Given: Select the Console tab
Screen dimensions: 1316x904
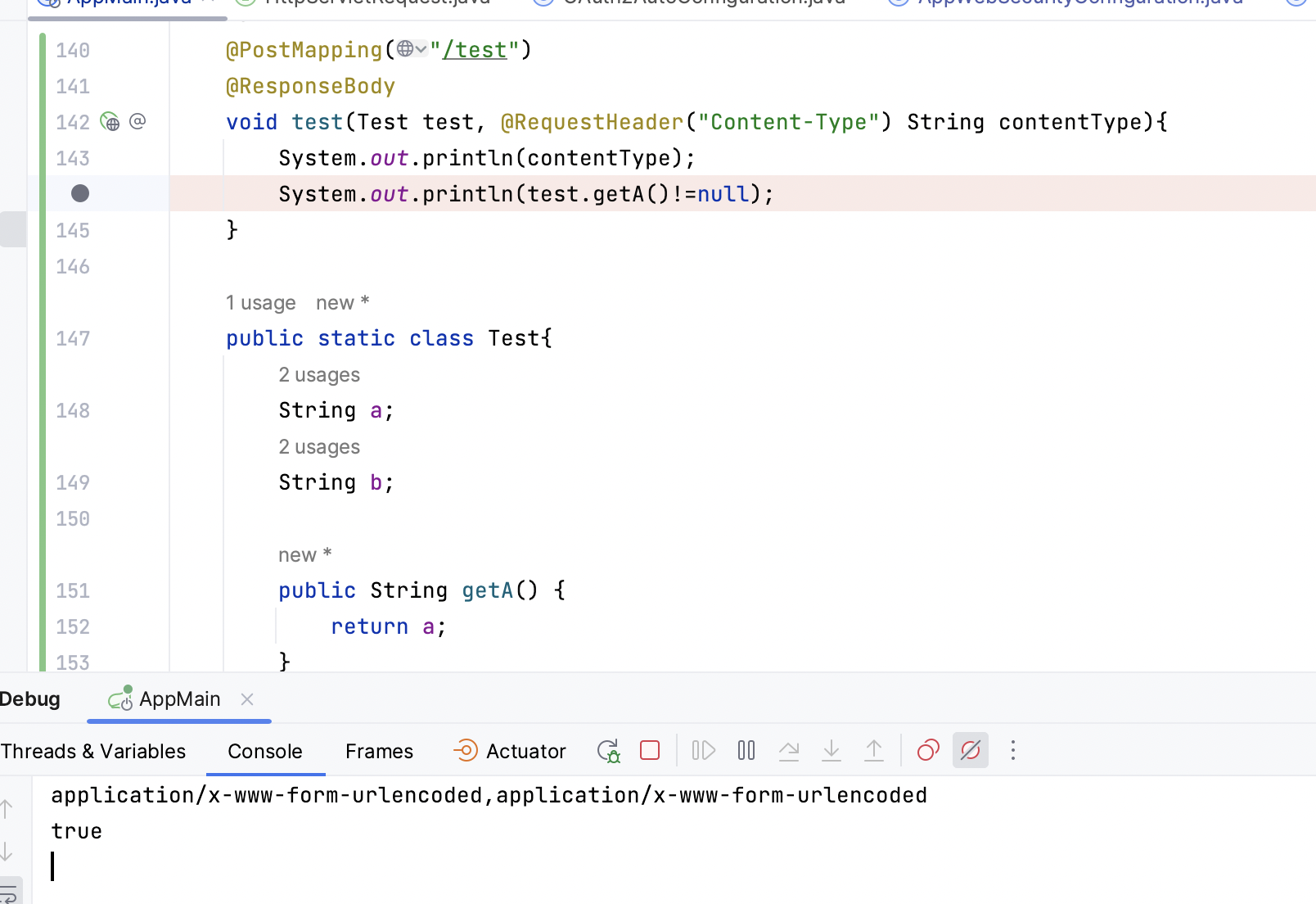Looking at the screenshot, I should coord(265,751).
